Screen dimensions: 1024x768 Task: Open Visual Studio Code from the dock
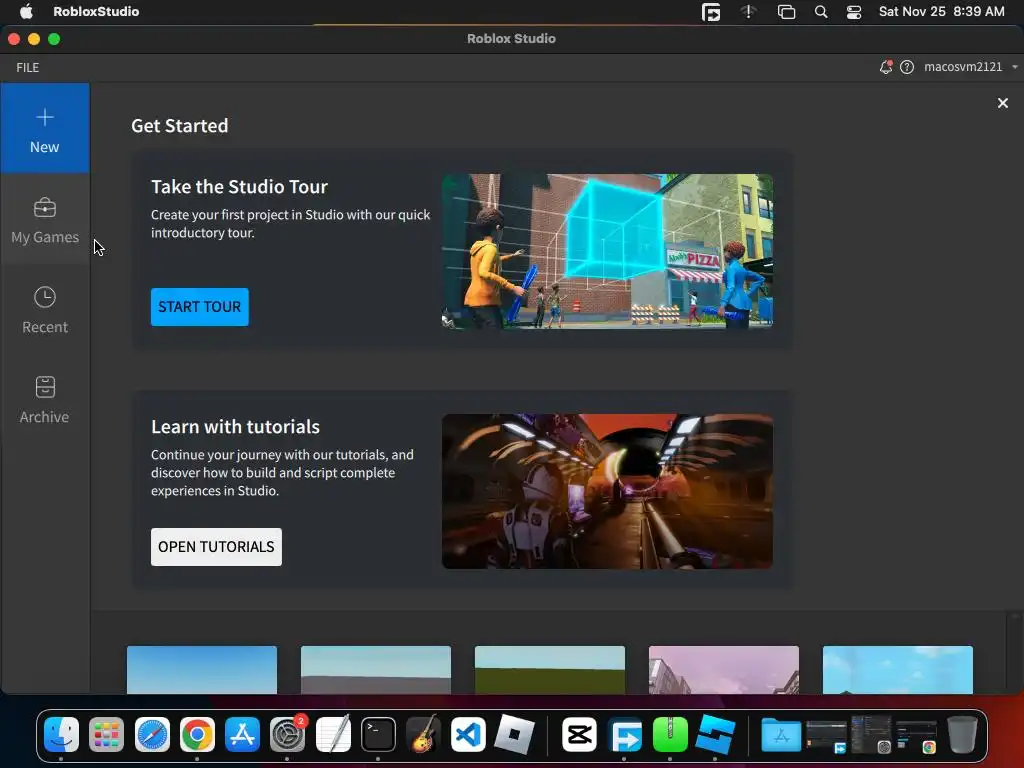point(468,735)
